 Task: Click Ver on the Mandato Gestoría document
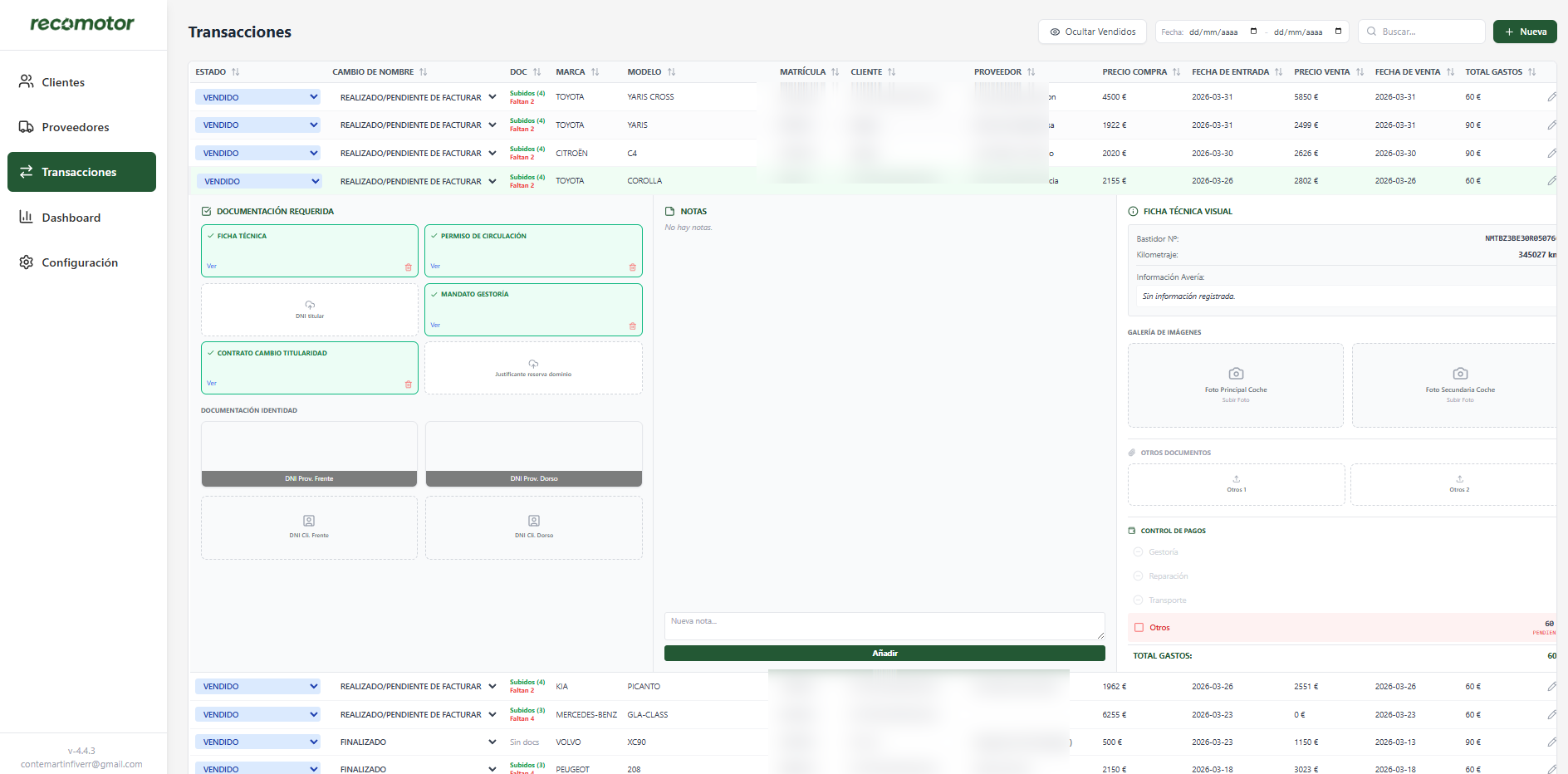pos(435,326)
